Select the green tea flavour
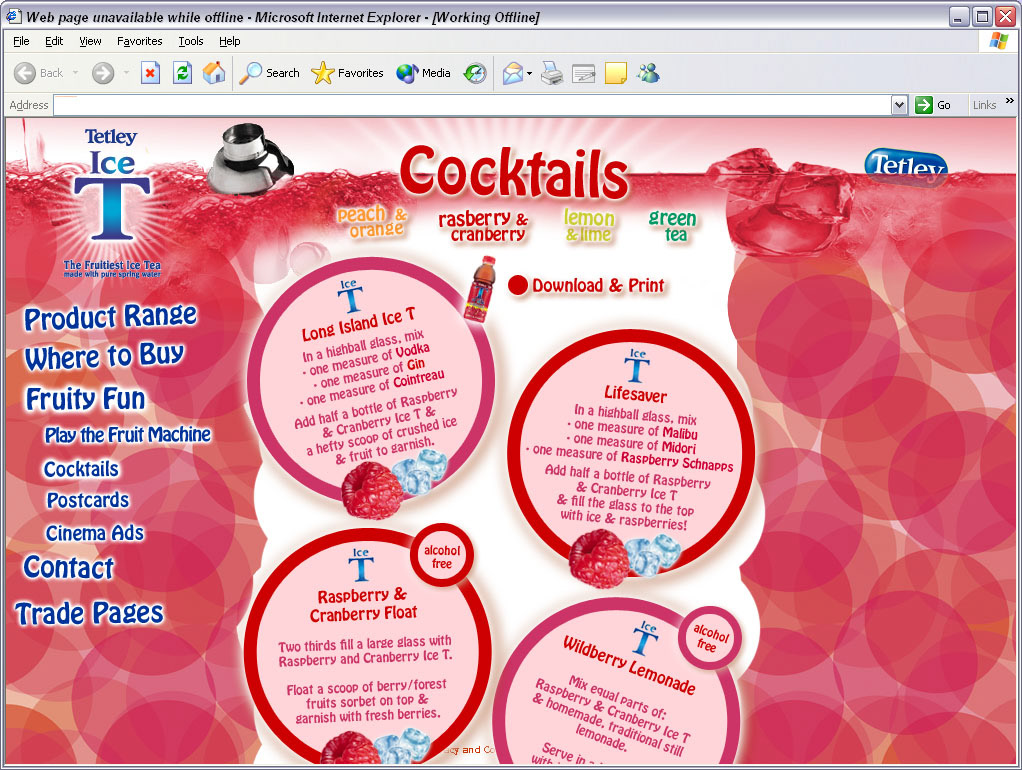This screenshot has width=1022, height=770. [673, 226]
